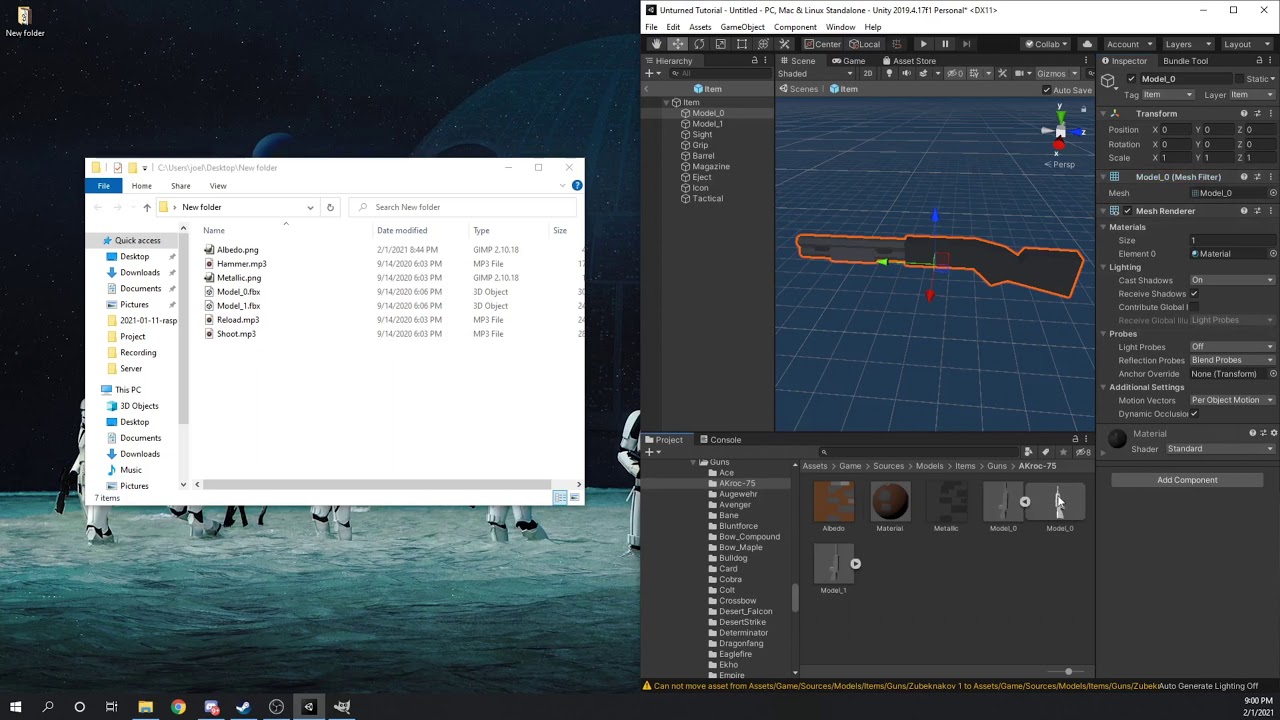Open custom editor tools in Unity toolbar
The image size is (1280, 720).
tap(784, 44)
